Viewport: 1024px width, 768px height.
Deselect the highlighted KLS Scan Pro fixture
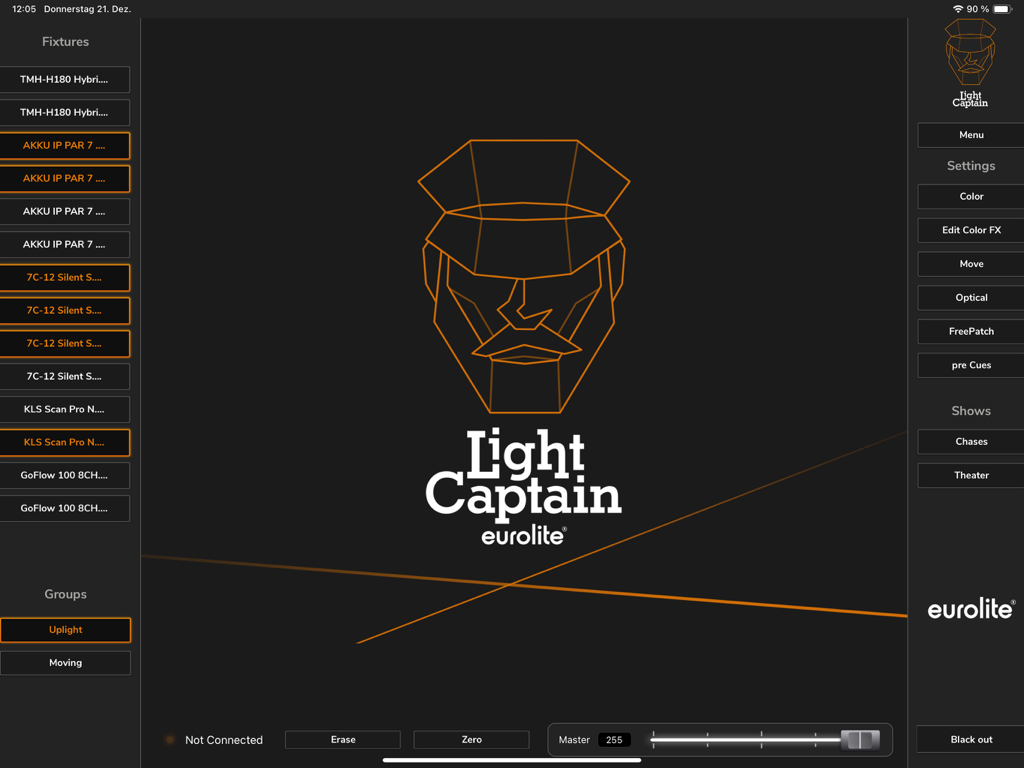[65, 442]
